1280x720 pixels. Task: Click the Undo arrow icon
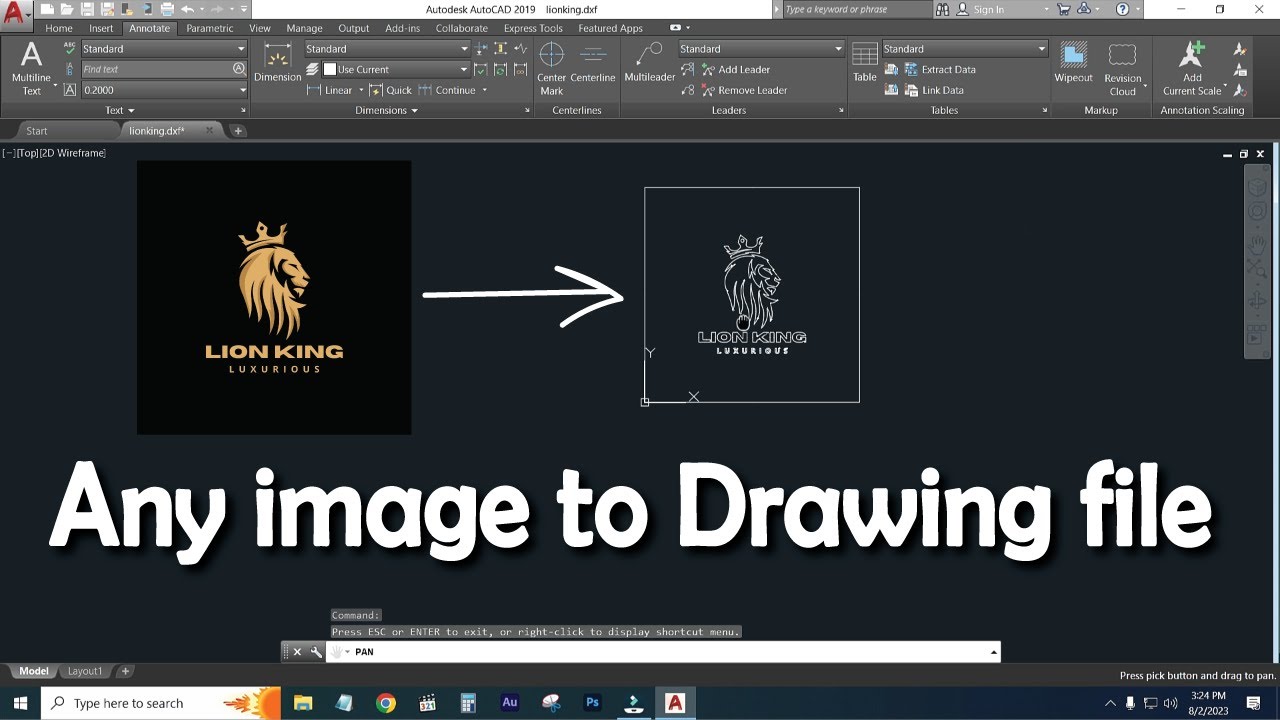(187, 9)
